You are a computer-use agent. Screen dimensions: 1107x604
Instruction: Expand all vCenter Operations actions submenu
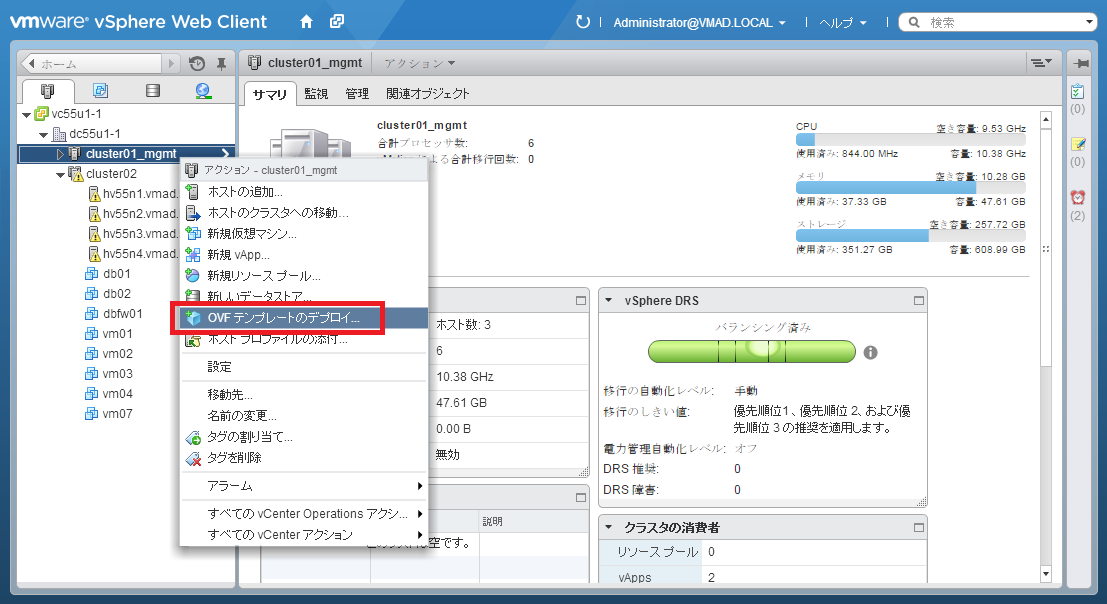coord(304,514)
